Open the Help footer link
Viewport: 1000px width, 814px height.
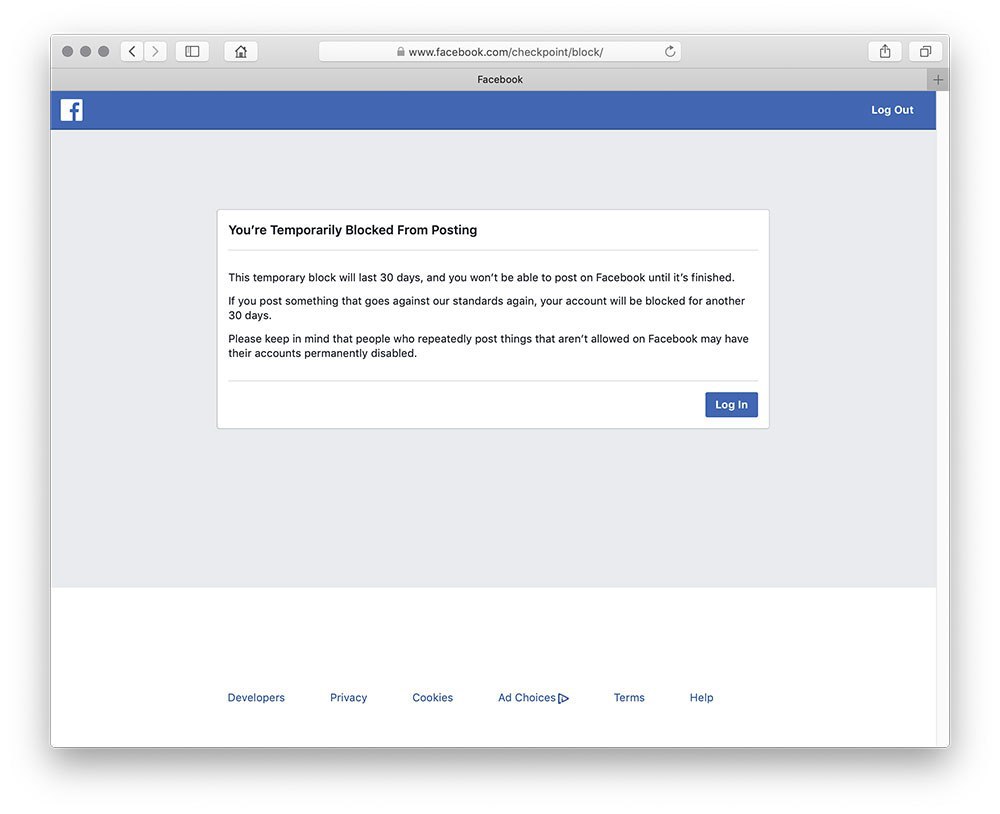click(x=701, y=697)
